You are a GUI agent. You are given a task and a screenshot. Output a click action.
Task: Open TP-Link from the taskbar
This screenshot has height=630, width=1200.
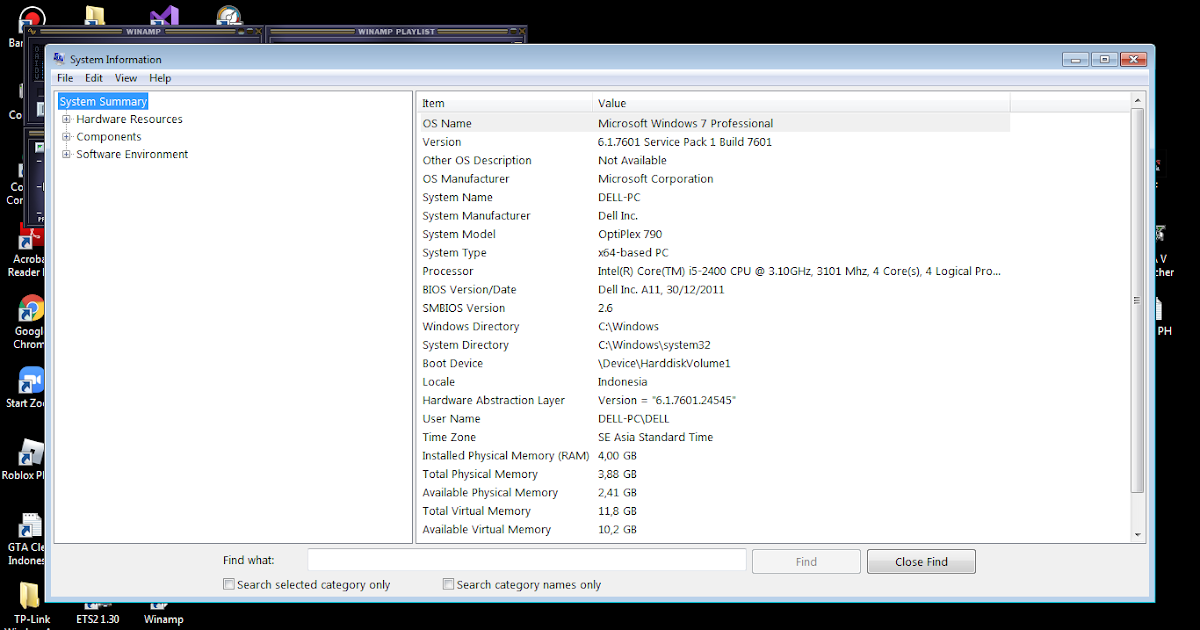pyautogui.click(x=31, y=610)
